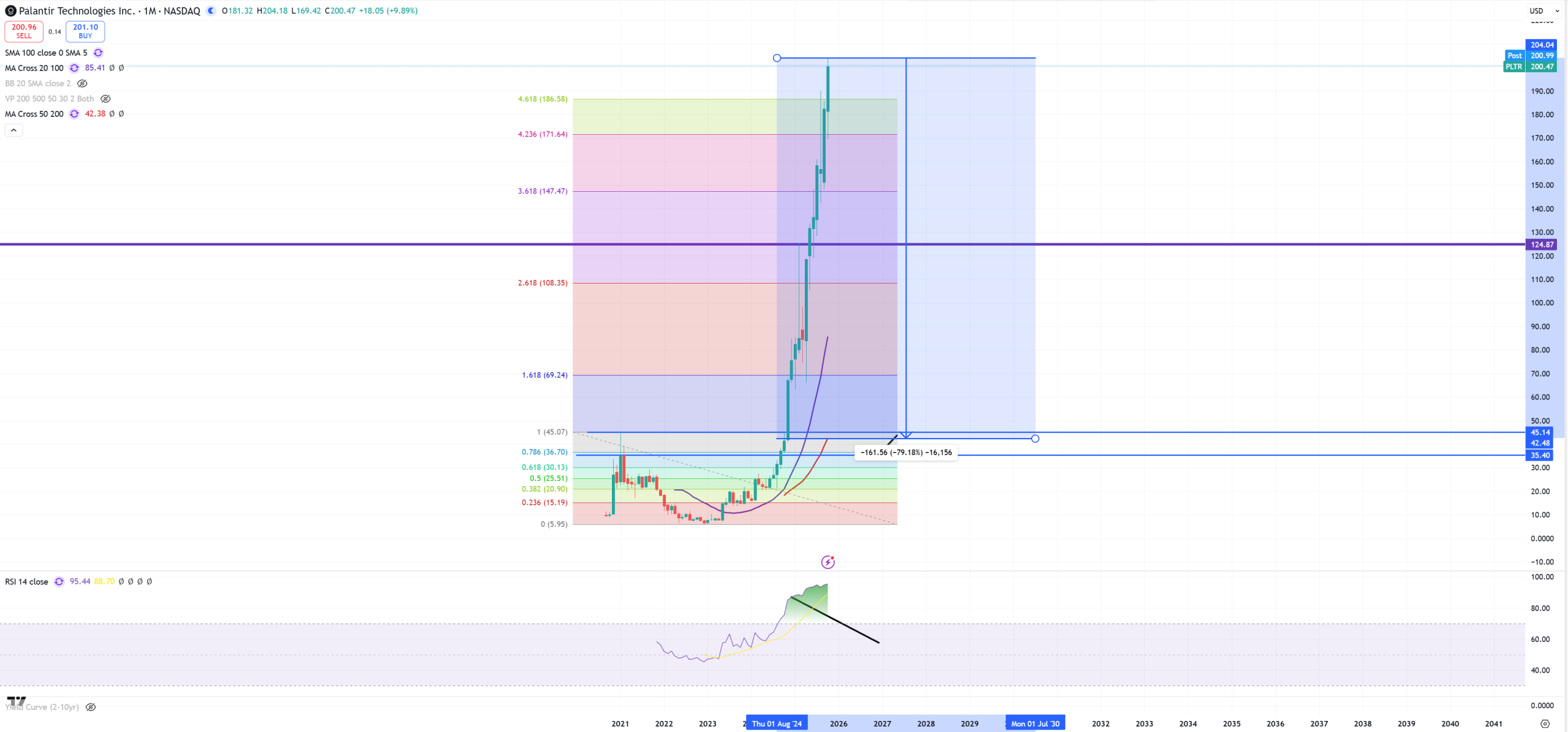1568x732 pixels.
Task: Select the Thu 01 Aug '24 date label
Action: click(776, 723)
